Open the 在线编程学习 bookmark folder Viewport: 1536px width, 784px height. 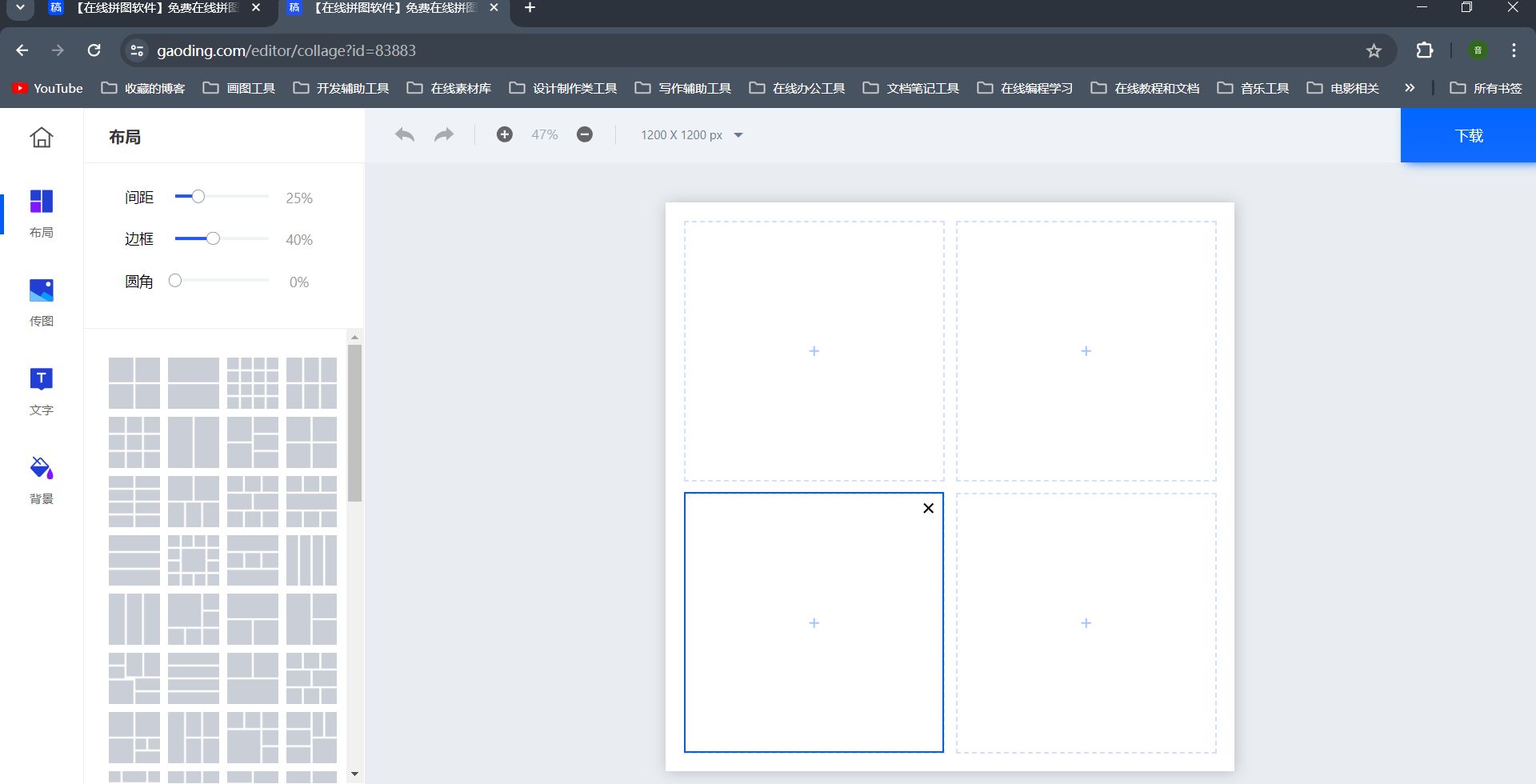(x=1025, y=88)
